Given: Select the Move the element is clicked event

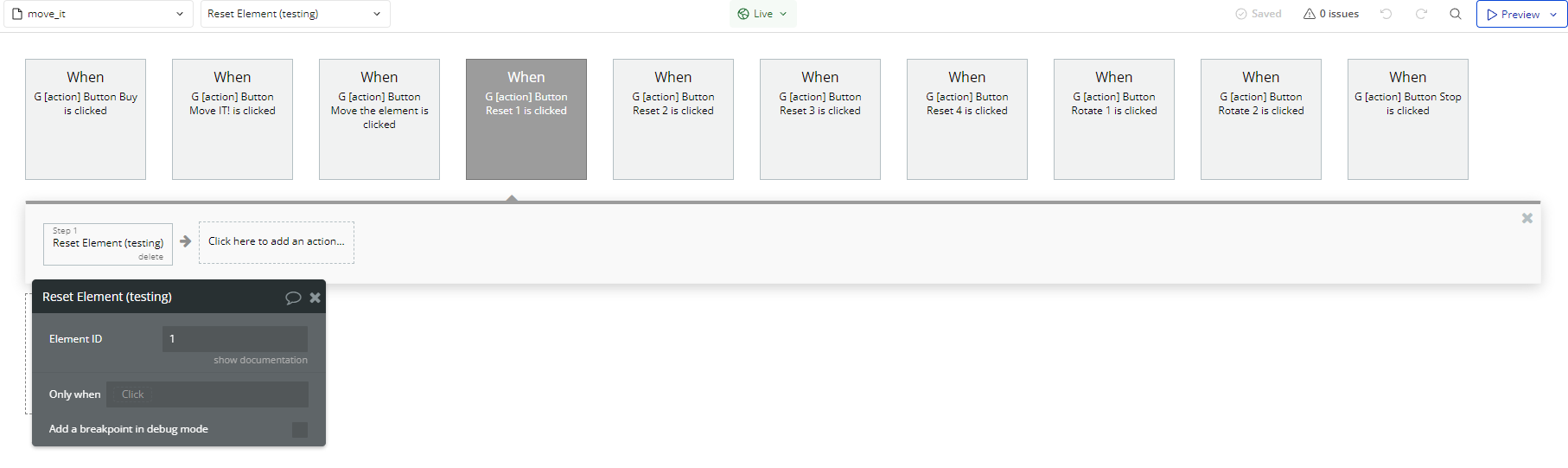Looking at the screenshot, I should coord(379,119).
